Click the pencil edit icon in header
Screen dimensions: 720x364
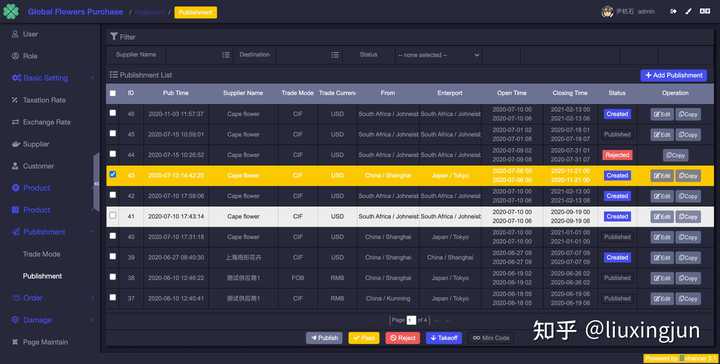[x=688, y=11]
